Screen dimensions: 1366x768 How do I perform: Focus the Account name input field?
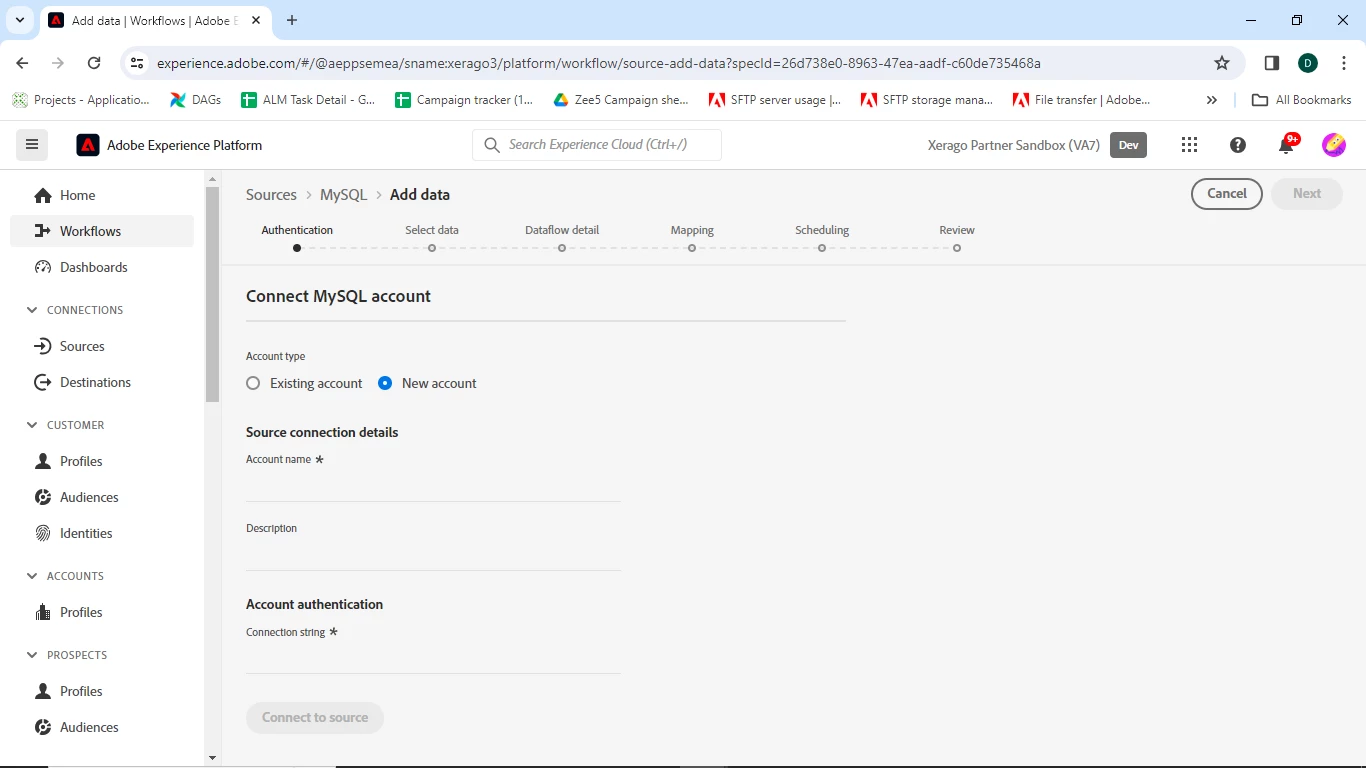coord(433,486)
